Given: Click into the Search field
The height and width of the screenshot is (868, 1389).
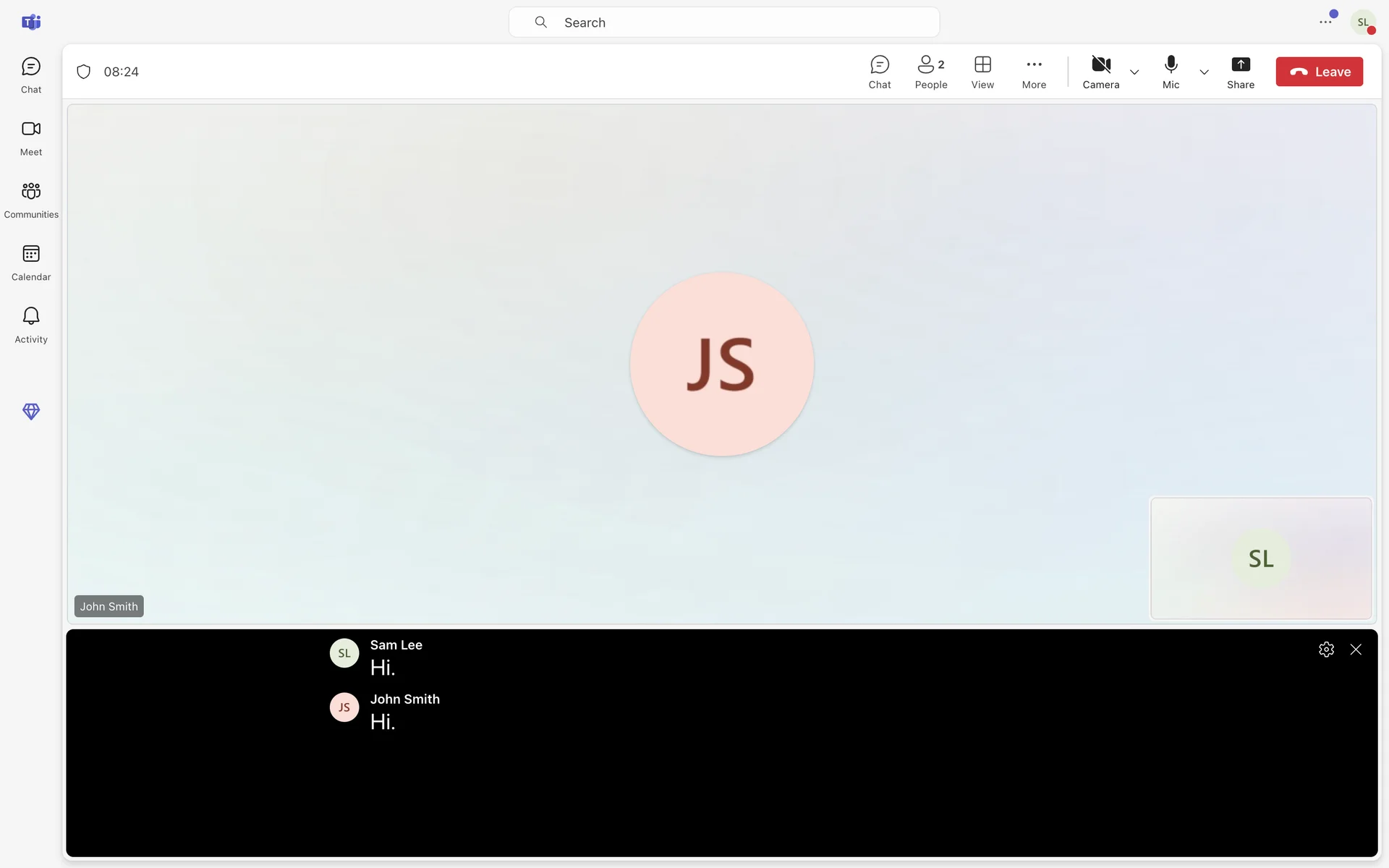Looking at the screenshot, I should pos(723,22).
